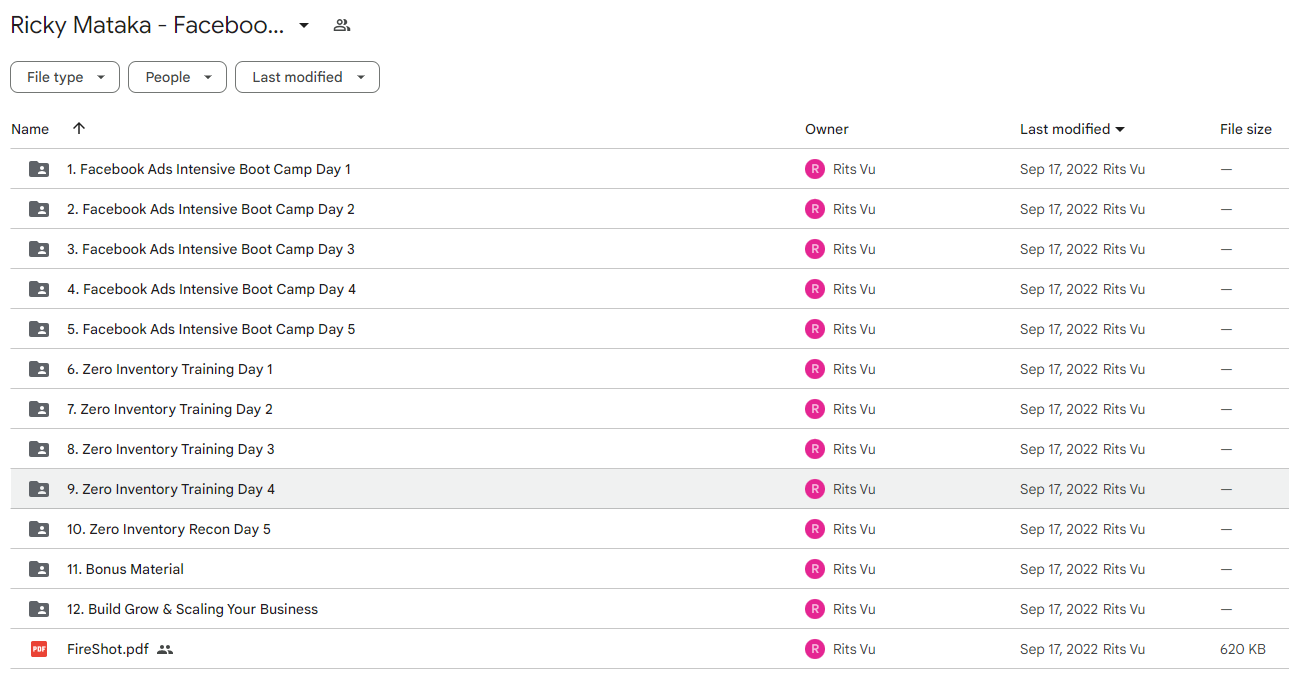Open the File type filter dropdown
This screenshot has height=700, width=1289.
pos(65,77)
